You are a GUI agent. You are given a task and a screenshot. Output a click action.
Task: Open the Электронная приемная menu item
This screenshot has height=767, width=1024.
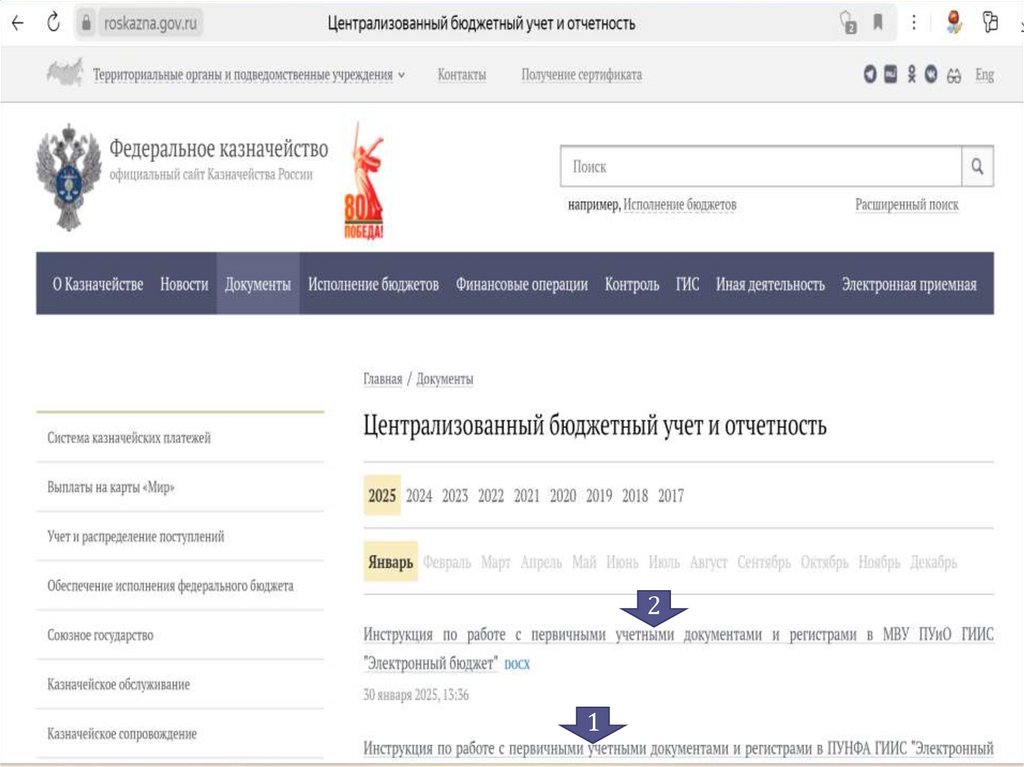point(909,284)
